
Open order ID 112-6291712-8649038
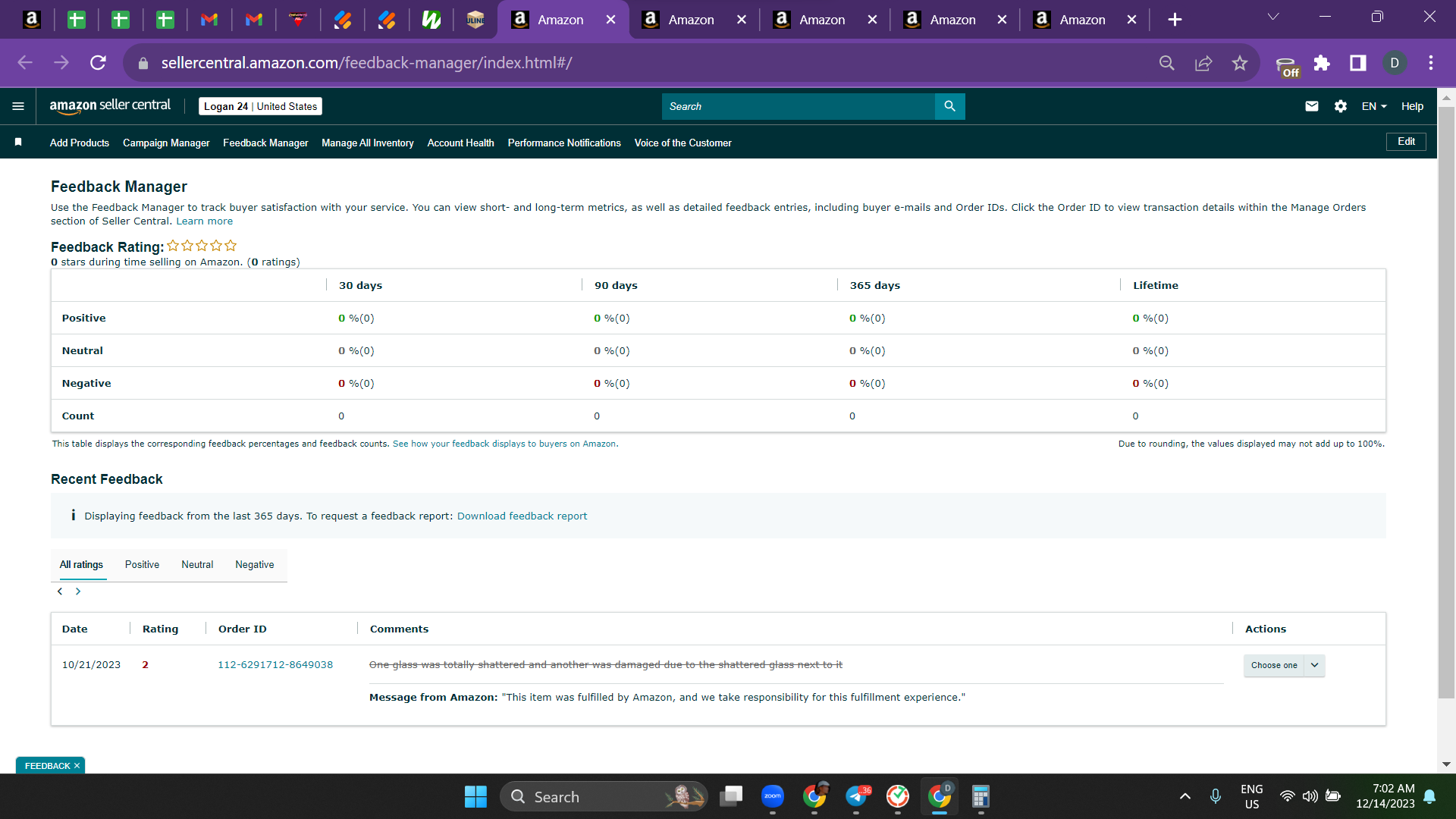[x=275, y=665]
